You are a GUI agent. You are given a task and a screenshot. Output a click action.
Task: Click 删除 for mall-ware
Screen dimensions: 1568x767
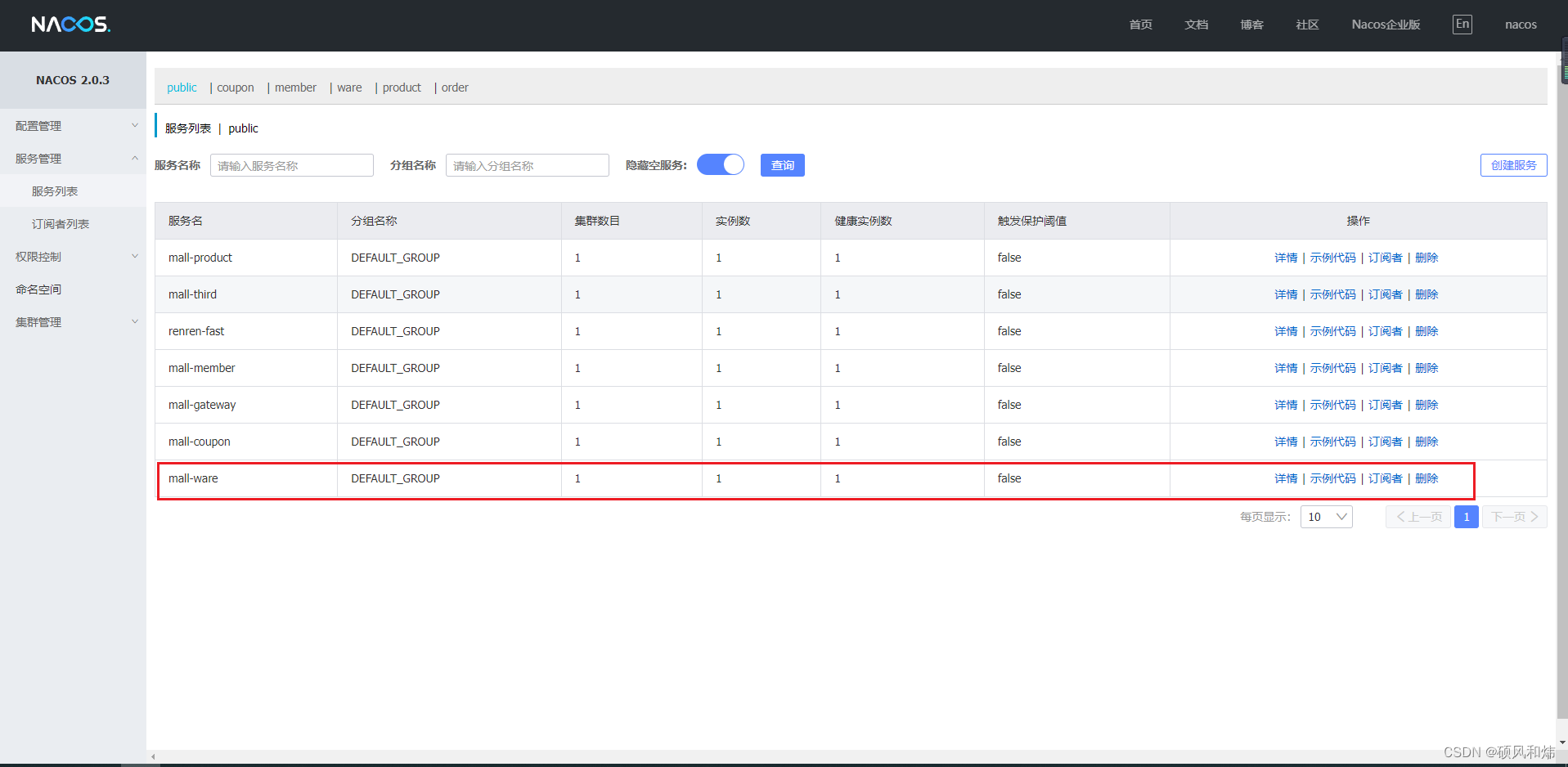tap(1426, 478)
